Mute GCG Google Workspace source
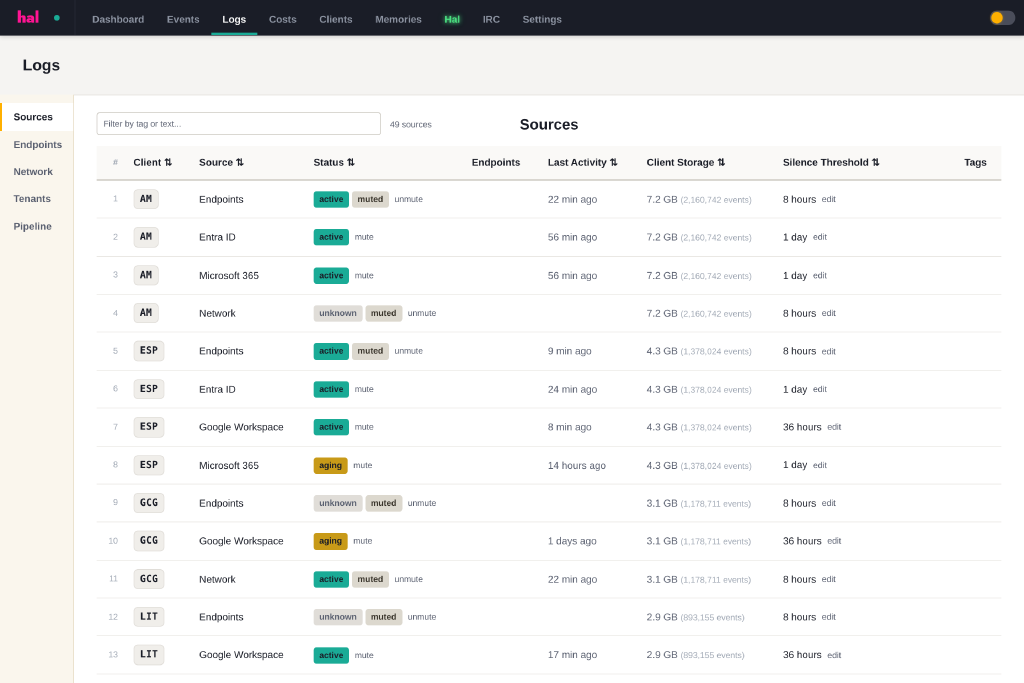Image resolution: width=1024 pixels, height=683 pixels. pos(362,541)
